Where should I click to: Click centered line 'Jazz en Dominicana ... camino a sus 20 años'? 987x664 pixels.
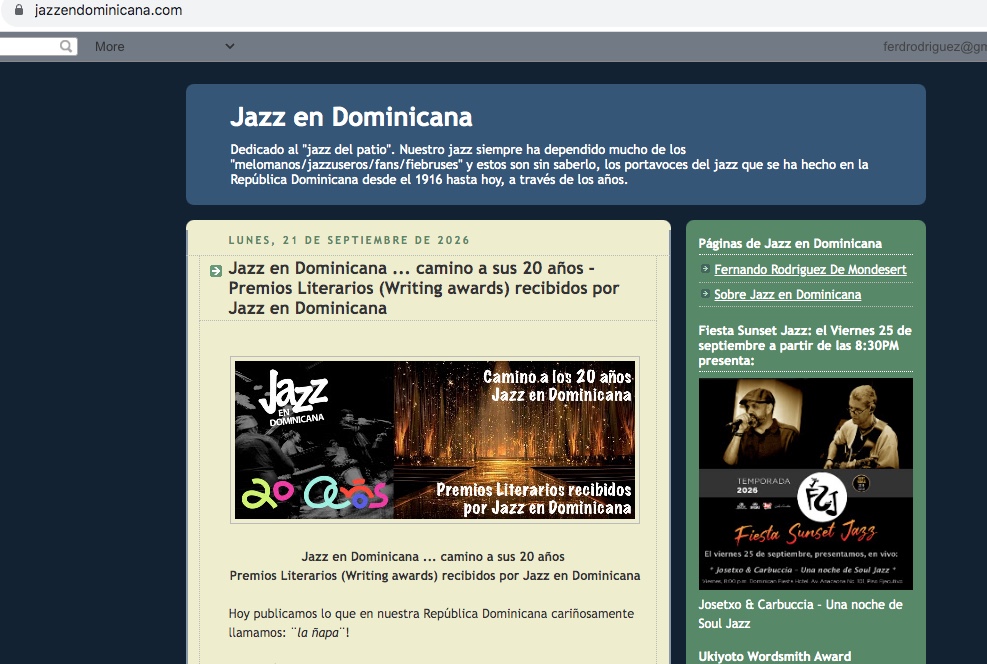point(433,557)
